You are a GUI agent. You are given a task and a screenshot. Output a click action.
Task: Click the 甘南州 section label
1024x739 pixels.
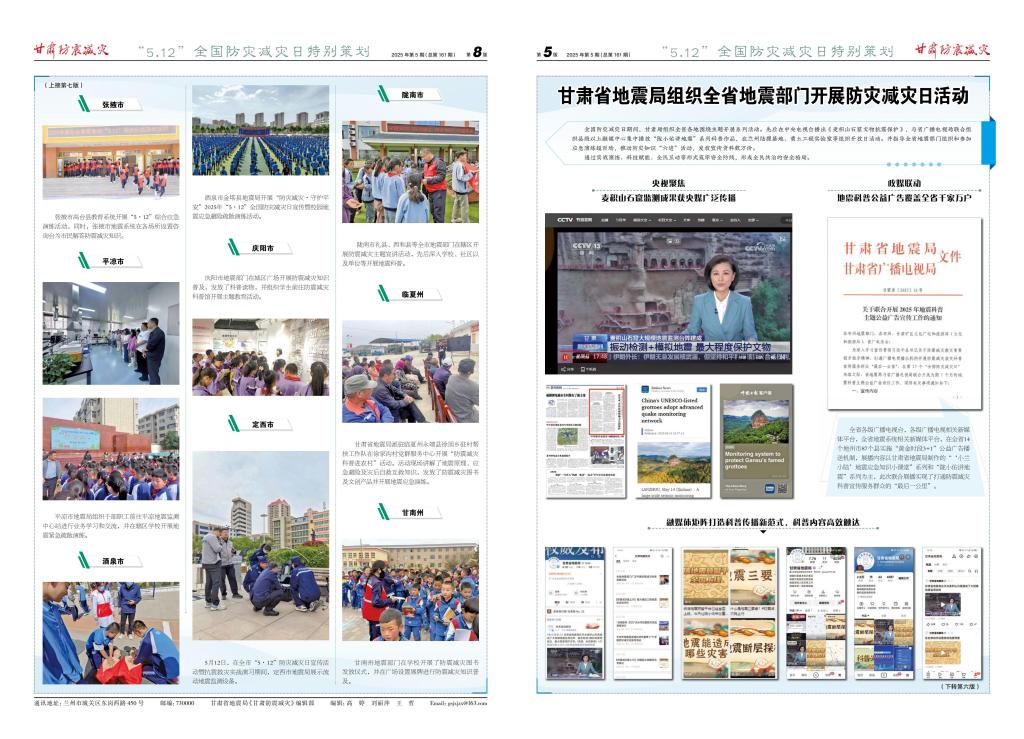tap(411, 512)
